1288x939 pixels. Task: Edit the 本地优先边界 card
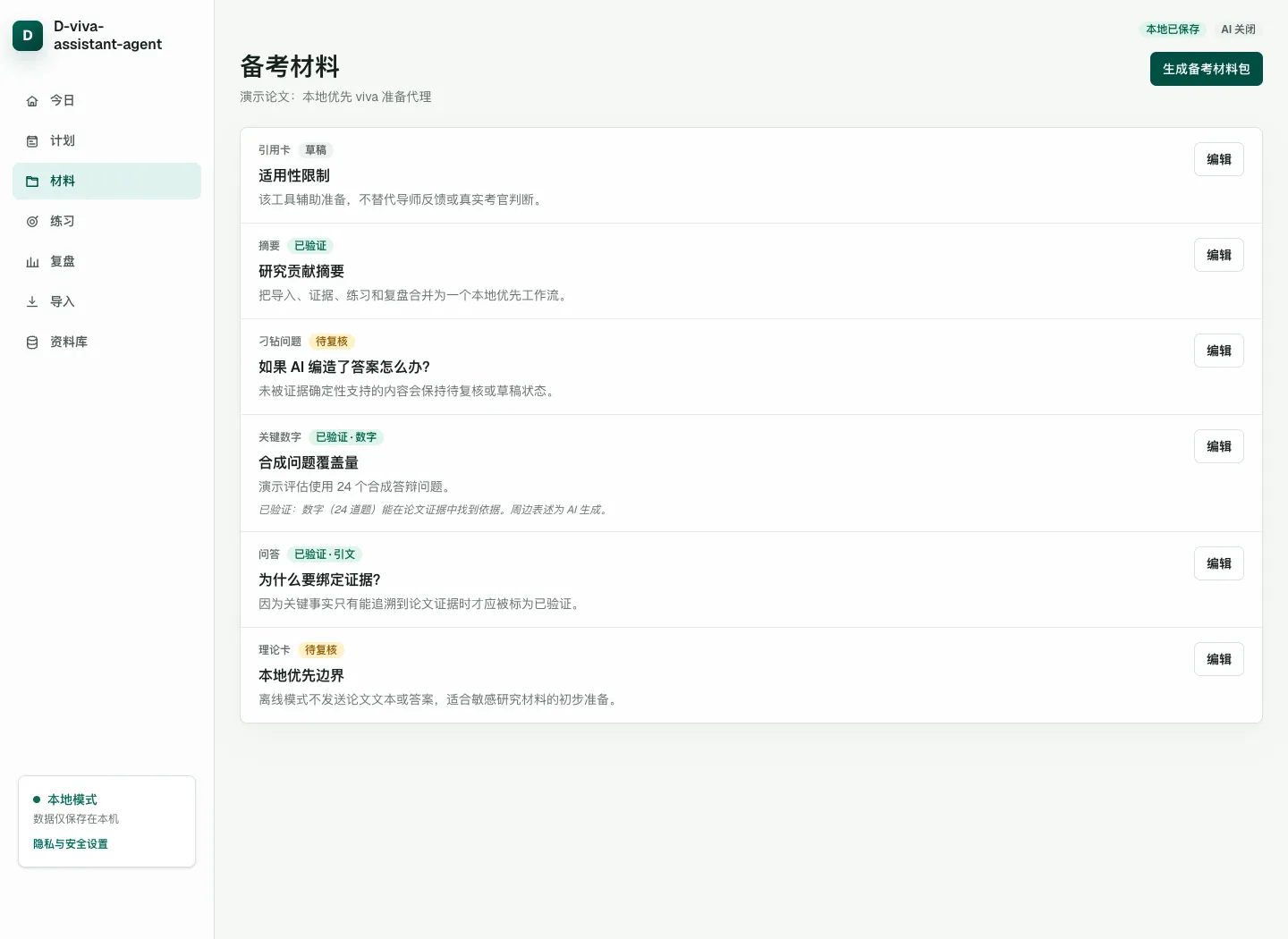(x=1218, y=659)
